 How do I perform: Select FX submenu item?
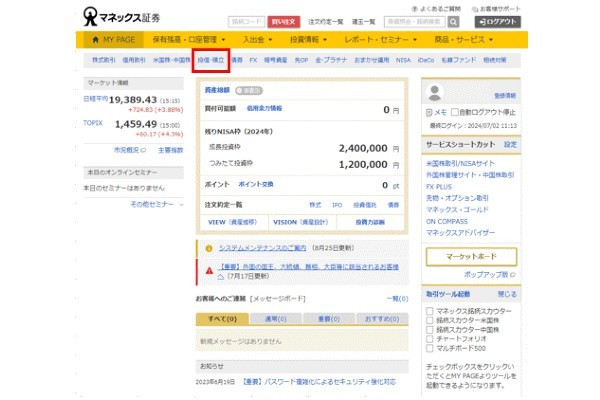pos(253,60)
